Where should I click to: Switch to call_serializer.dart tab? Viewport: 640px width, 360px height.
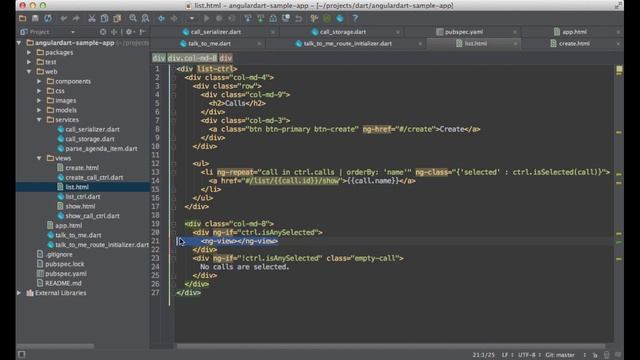(216, 32)
